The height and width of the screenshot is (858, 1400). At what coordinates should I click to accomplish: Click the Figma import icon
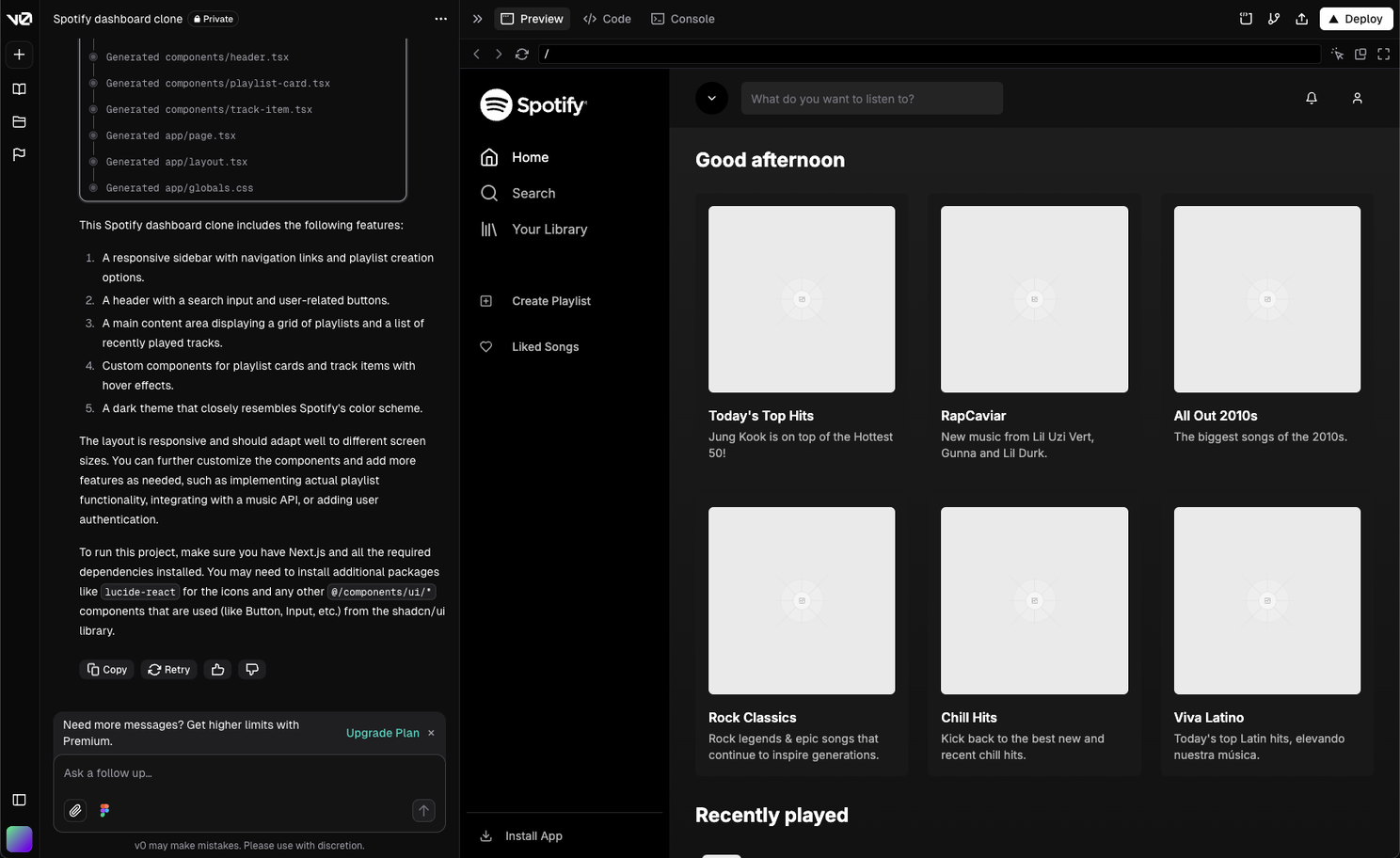pyautogui.click(x=104, y=810)
